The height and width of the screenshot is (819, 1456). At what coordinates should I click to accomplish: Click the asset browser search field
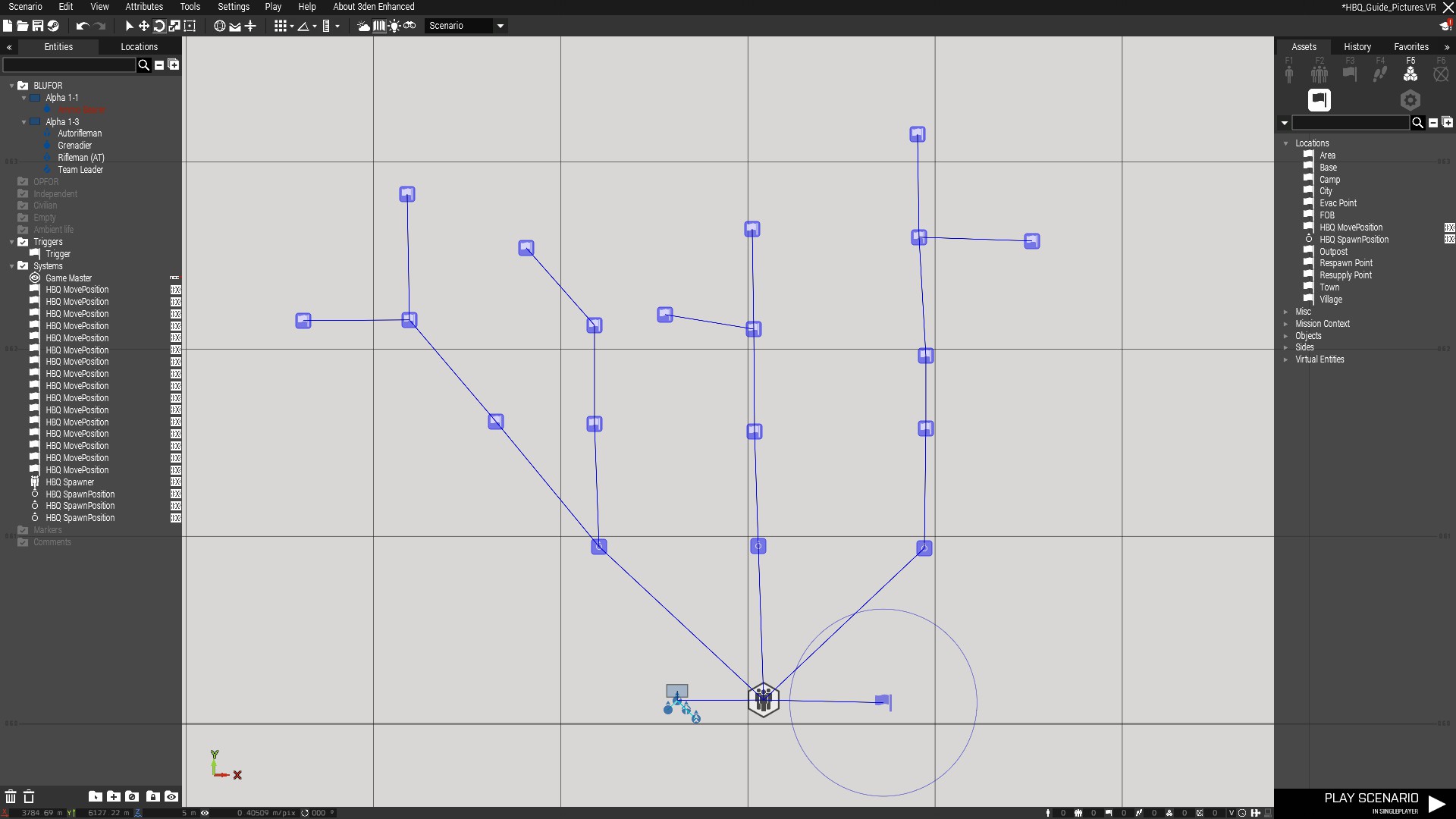1350,123
